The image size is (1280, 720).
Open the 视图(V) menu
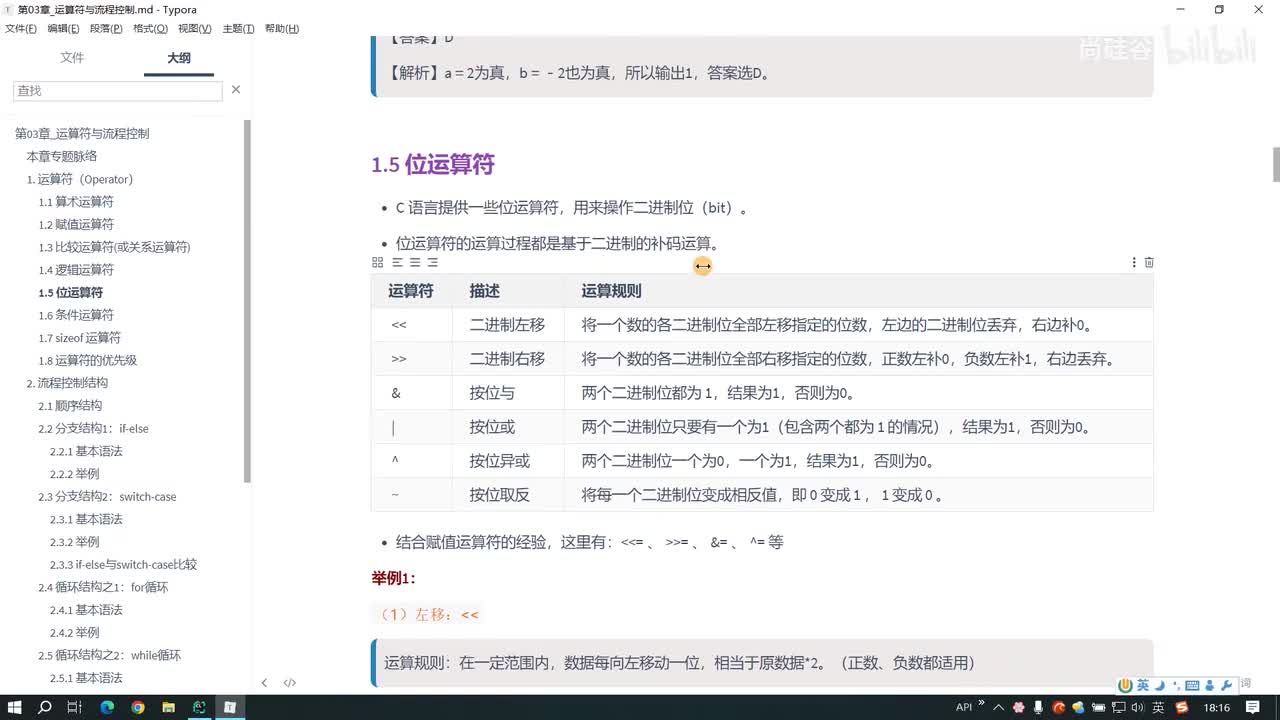[x=194, y=28]
